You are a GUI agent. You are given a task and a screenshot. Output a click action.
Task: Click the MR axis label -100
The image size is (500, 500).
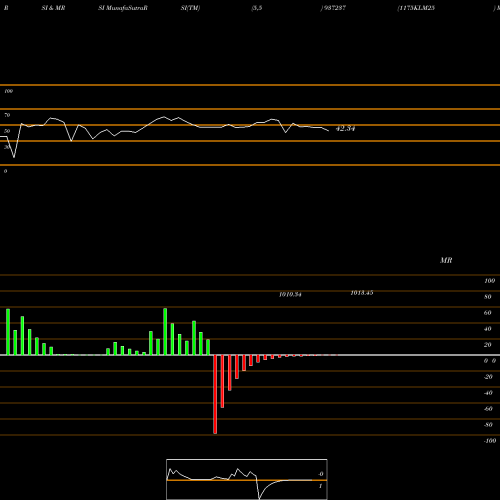490,441
